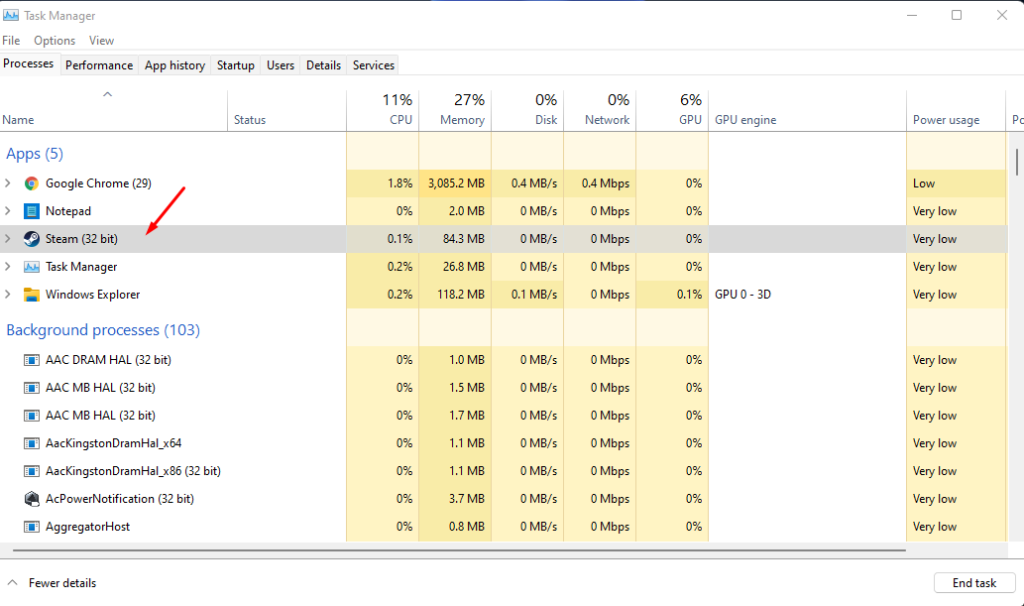Click the AAC DRAM HAL process icon

[x=31, y=360]
